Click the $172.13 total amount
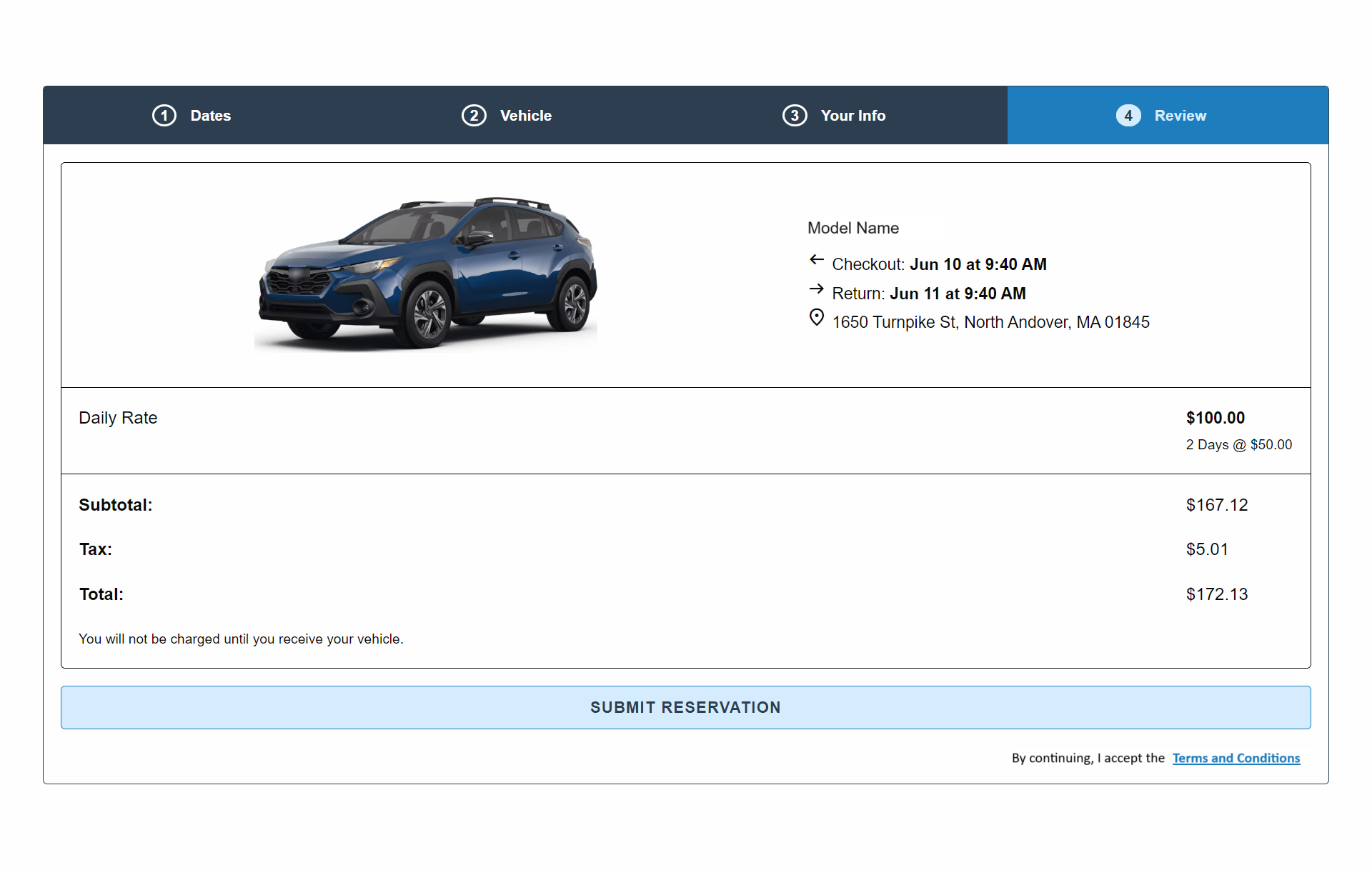Screen dimensions: 1372x870 (x=1216, y=594)
